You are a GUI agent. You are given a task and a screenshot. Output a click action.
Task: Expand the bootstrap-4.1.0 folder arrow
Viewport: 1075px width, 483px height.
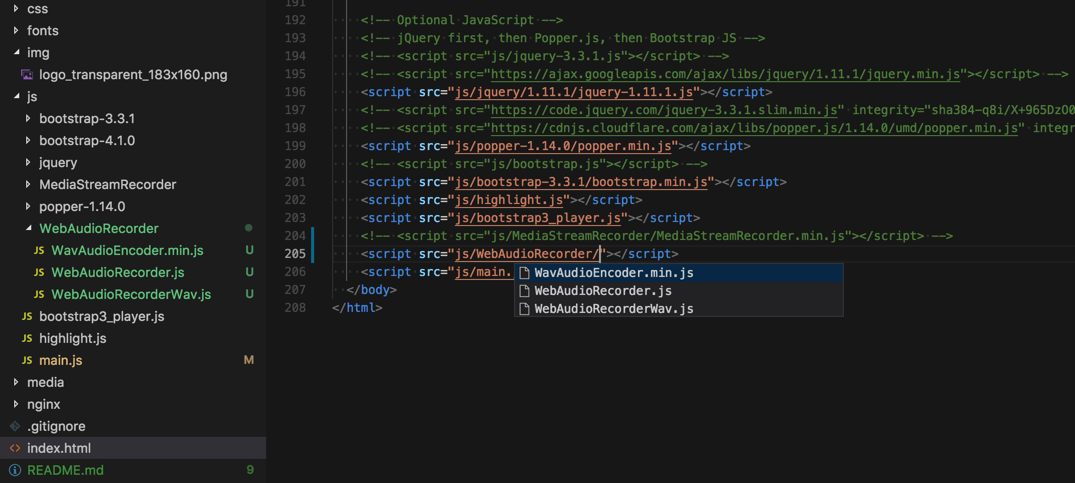tap(27, 140)
